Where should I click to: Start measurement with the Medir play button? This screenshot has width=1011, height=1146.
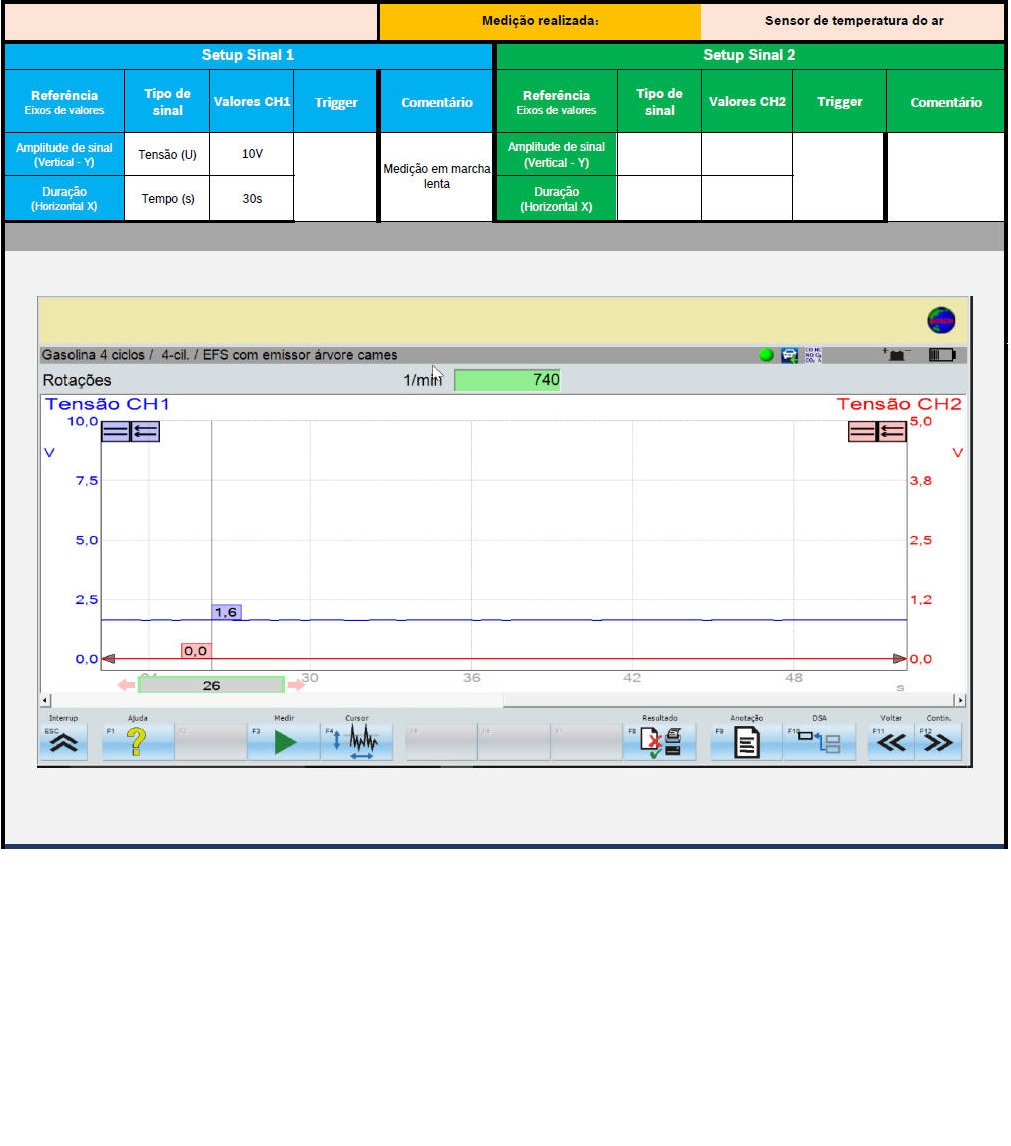pos(284,743)
